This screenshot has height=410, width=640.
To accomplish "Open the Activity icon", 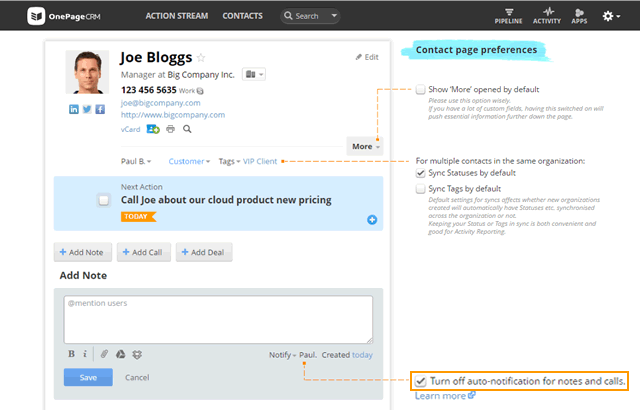I will point(547,16).
